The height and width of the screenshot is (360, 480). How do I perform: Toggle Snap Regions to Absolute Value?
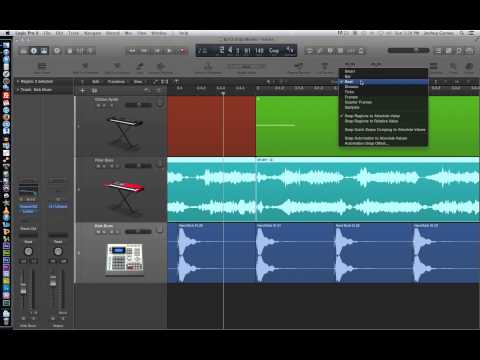pos(383,116)
